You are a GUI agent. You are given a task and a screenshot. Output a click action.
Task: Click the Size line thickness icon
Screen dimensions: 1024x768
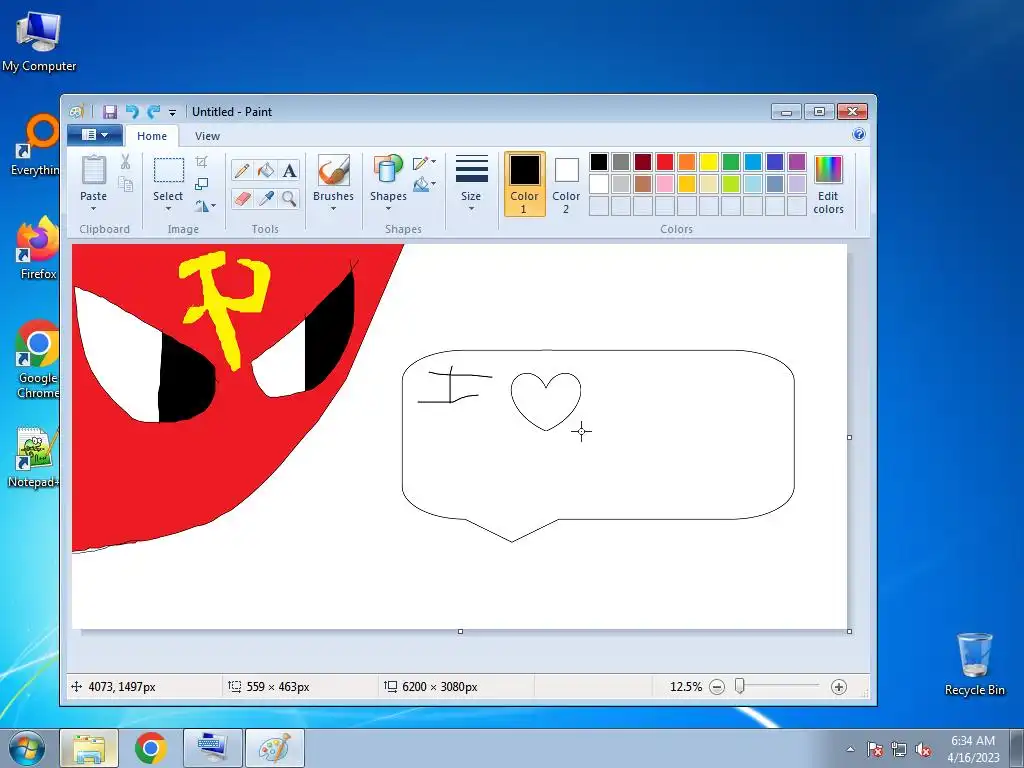pyautogui.click(x=472, y=170)
